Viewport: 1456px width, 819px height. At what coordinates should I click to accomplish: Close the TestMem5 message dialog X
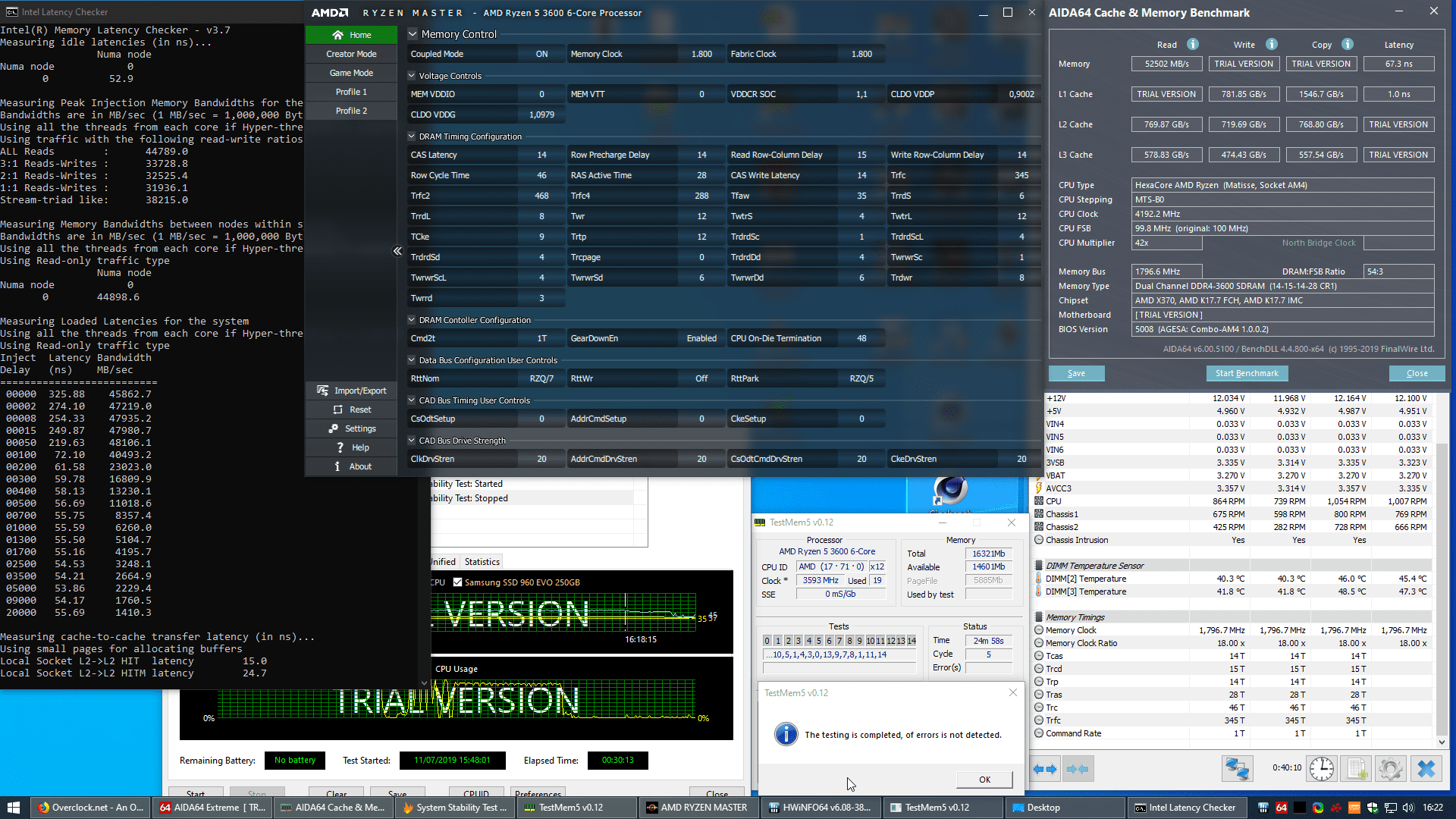click(1013, 692)
